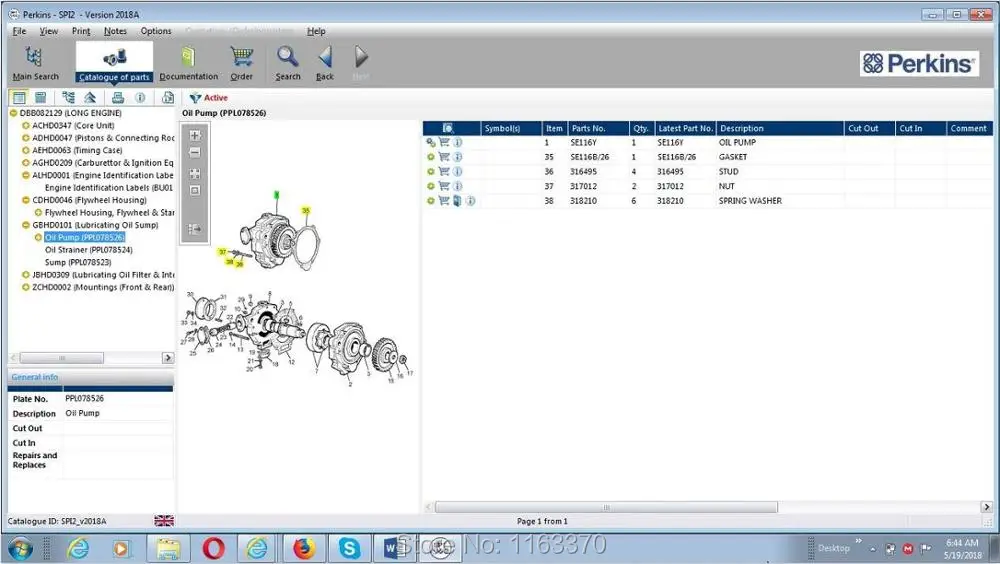
Task: Expand ZCHD0002 Mountings (Front & Rear) node
Action: [26, 287]
